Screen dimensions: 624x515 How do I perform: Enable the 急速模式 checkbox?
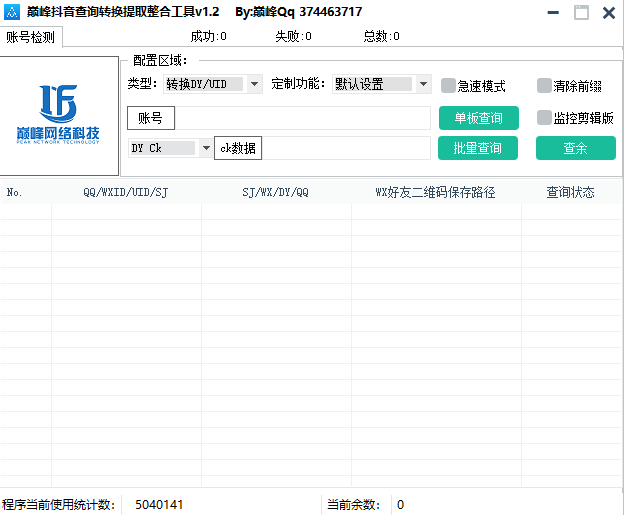coord(448,86)
